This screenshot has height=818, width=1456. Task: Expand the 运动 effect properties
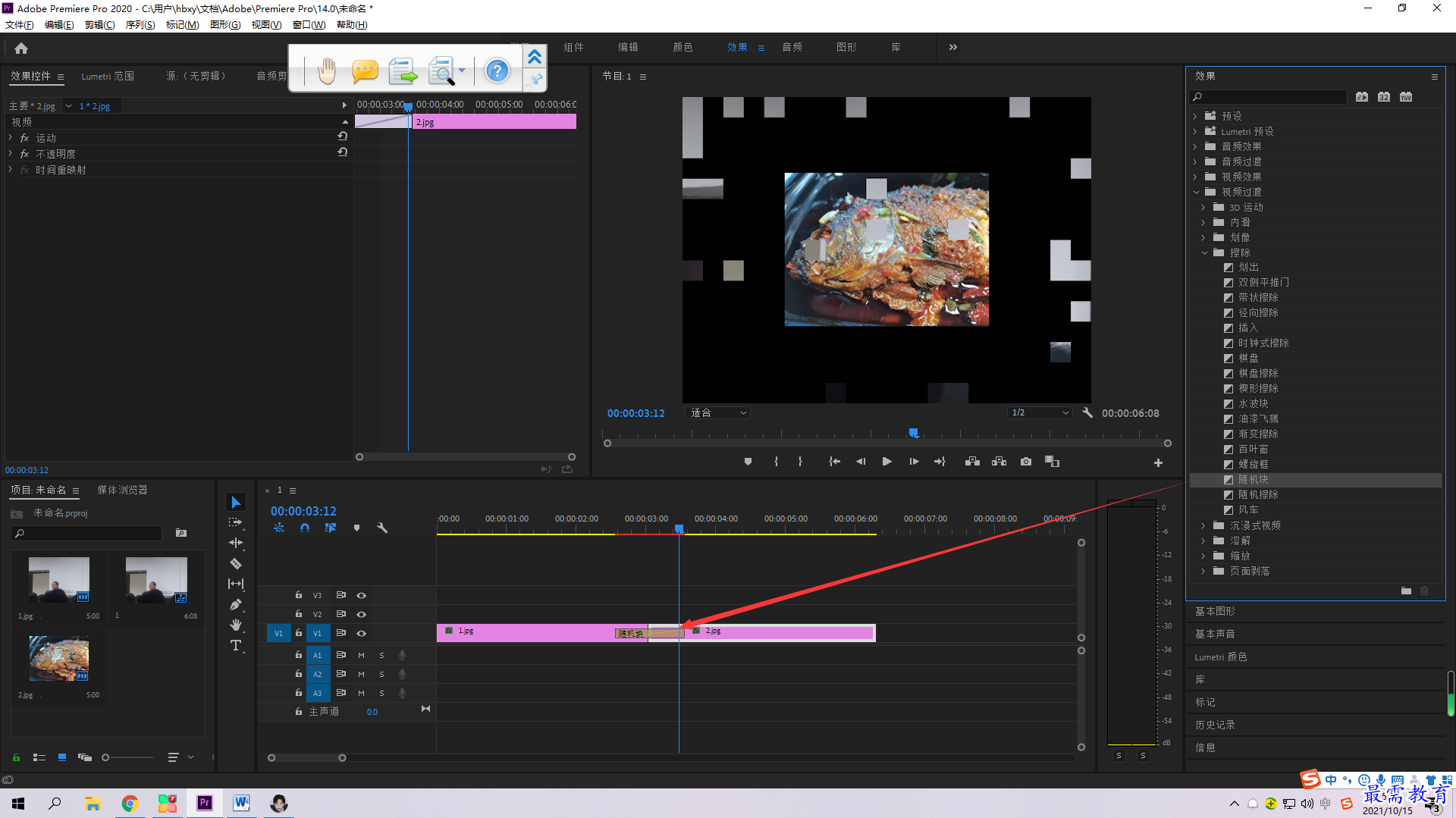coord(11,138)
